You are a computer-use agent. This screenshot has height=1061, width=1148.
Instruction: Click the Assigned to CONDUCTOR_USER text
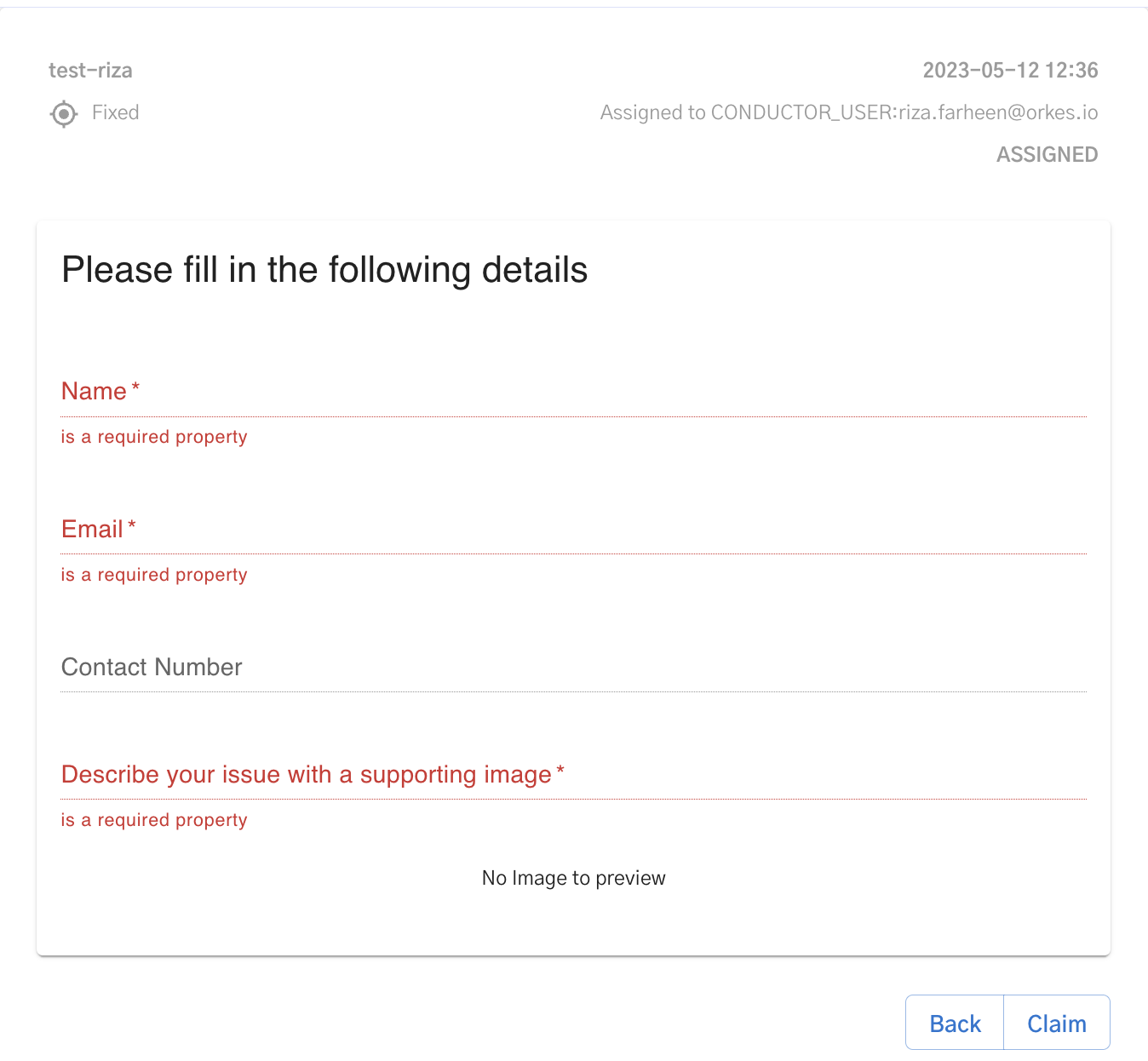pyautogui.click(x=849, y=112)
